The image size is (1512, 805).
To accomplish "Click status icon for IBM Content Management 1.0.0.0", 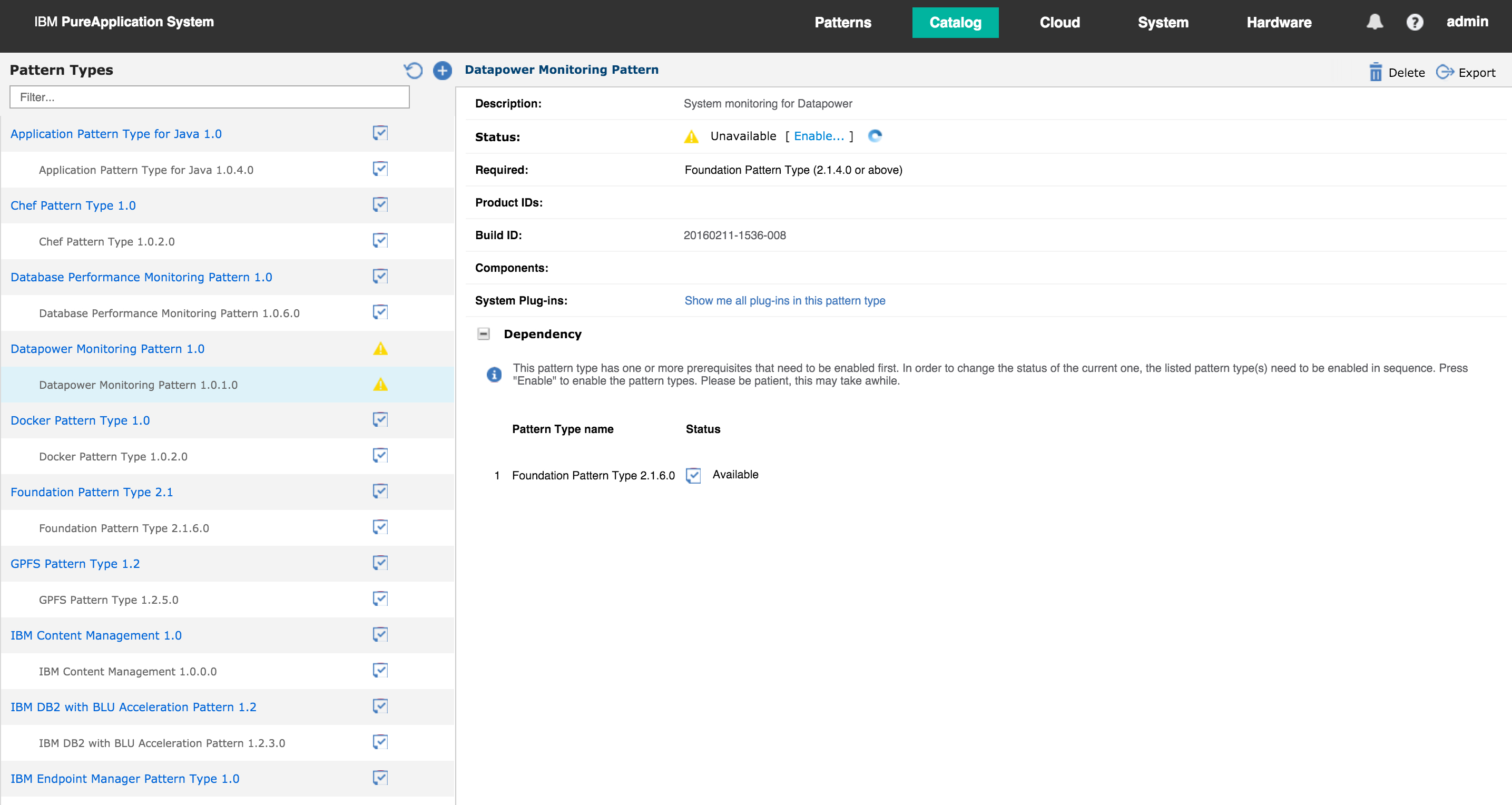I will tap(380, 670).
